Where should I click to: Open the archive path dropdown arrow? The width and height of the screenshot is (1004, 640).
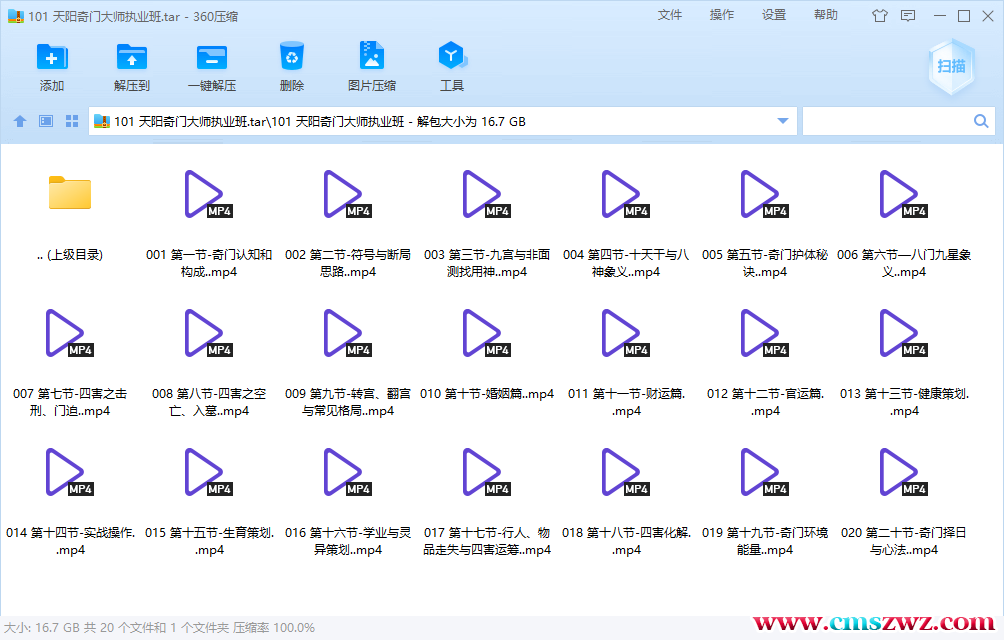[x=782, y=120]
